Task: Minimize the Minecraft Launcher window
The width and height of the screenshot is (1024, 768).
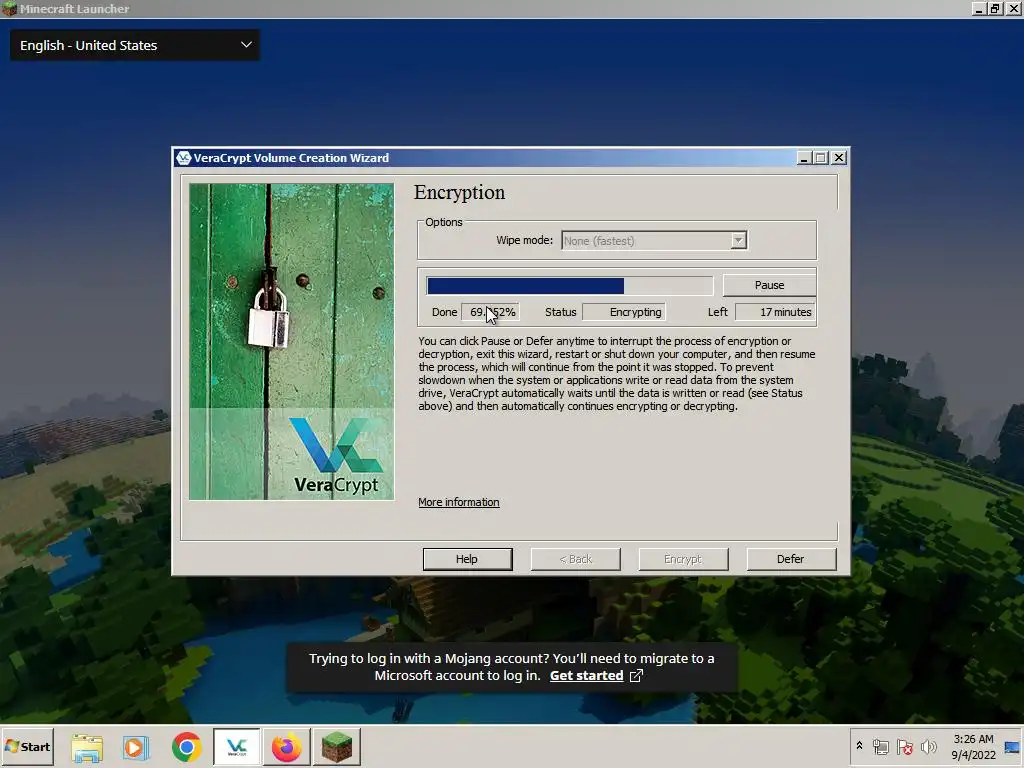Action: (978, 8)
